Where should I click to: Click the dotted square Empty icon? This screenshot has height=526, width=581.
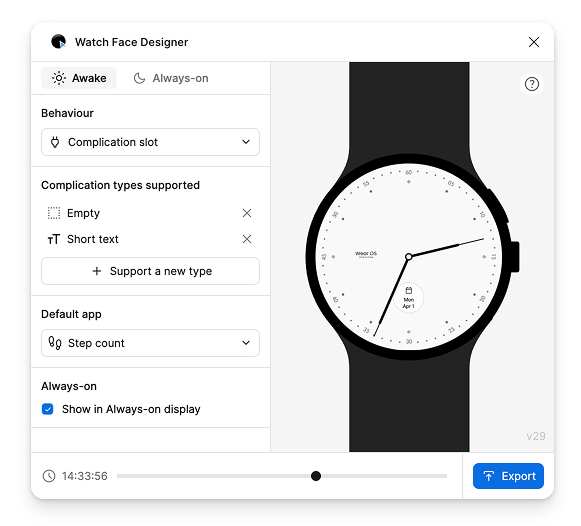[54, 213]
